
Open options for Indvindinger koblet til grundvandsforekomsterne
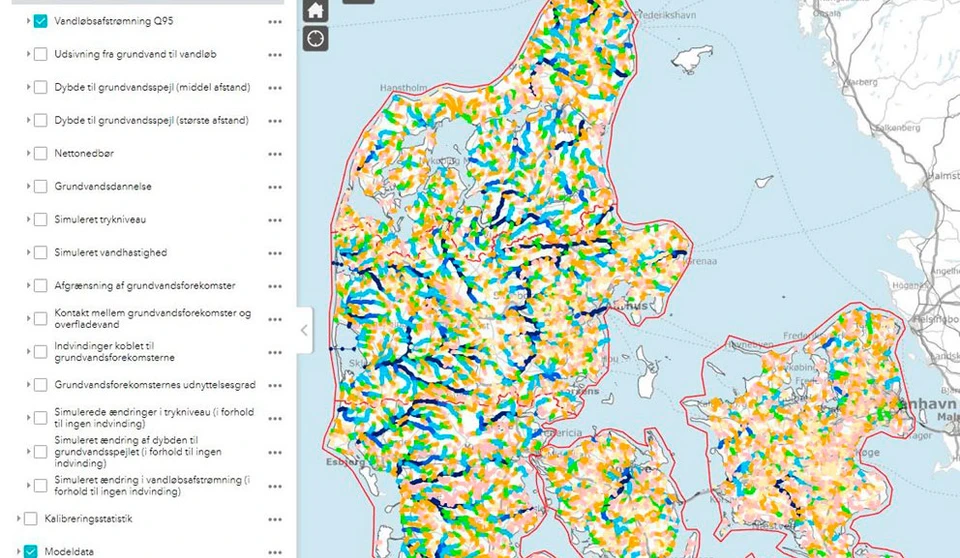point(275,352)
